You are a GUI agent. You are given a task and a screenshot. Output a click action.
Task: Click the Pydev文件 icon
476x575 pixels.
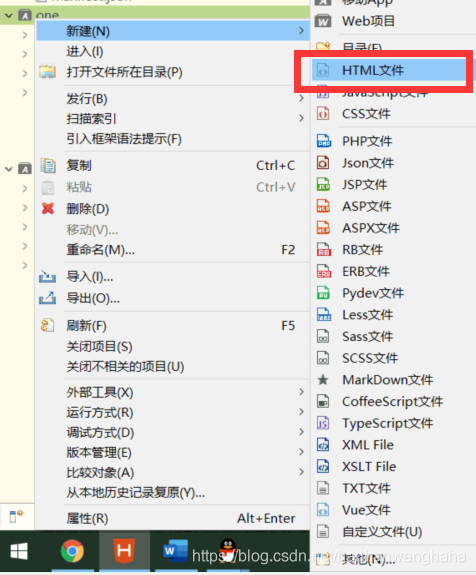[323, 293]
